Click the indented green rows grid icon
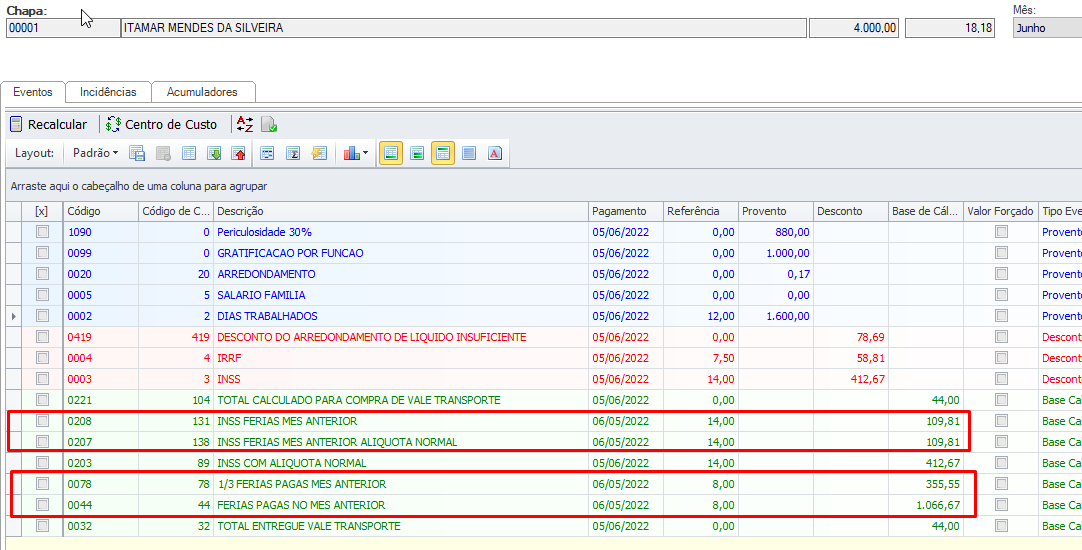Screen dimensions: 1082x550 click(417, 153)
